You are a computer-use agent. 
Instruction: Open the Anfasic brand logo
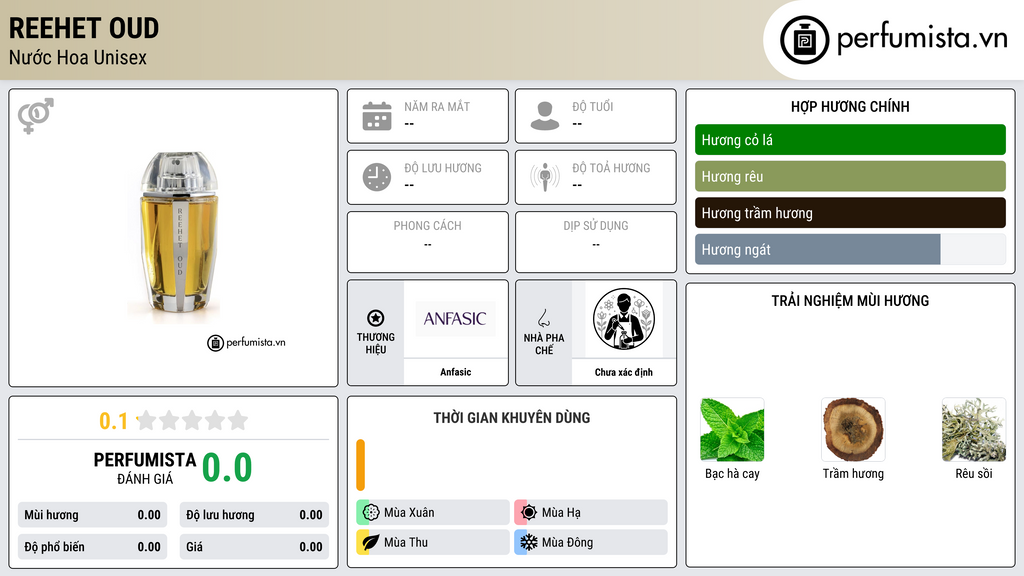(455, 319)
